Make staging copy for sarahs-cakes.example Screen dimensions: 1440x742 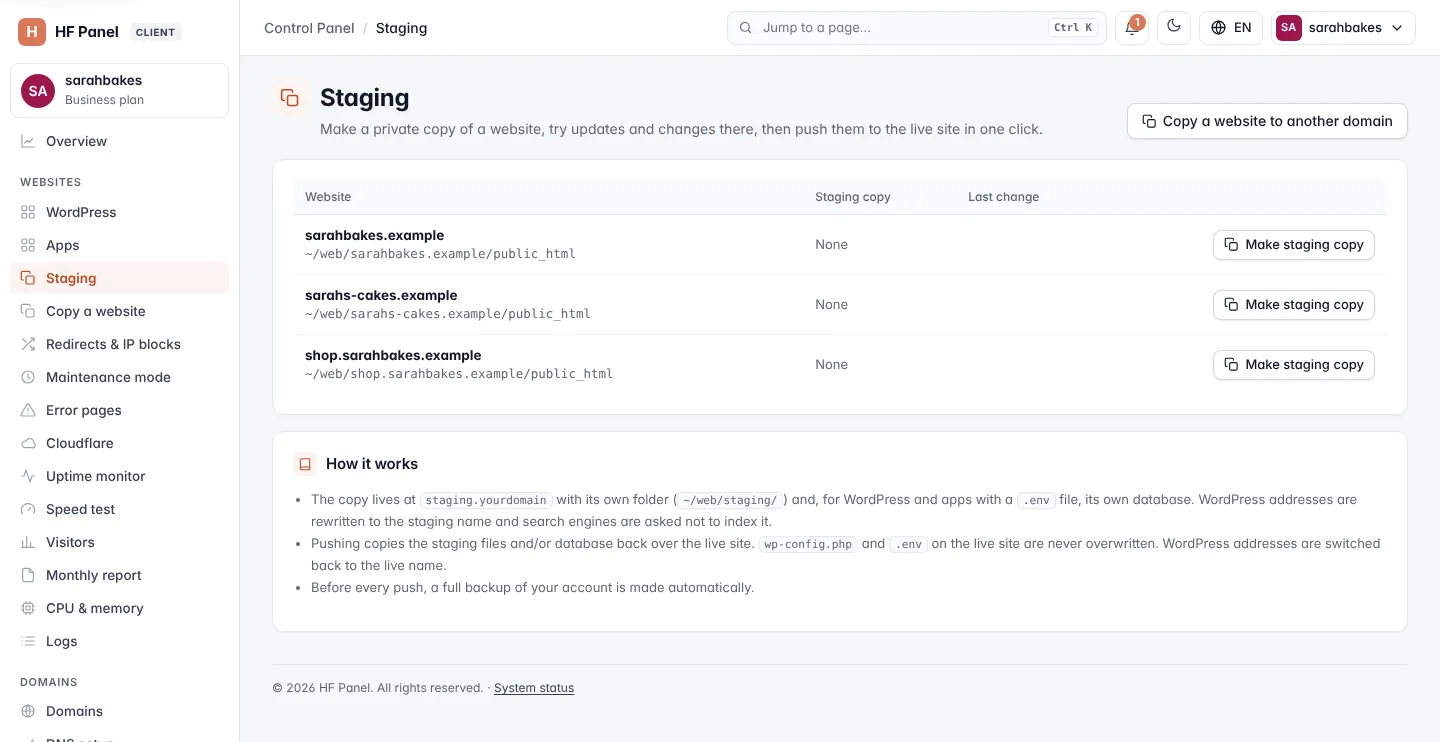point(1294,305)
